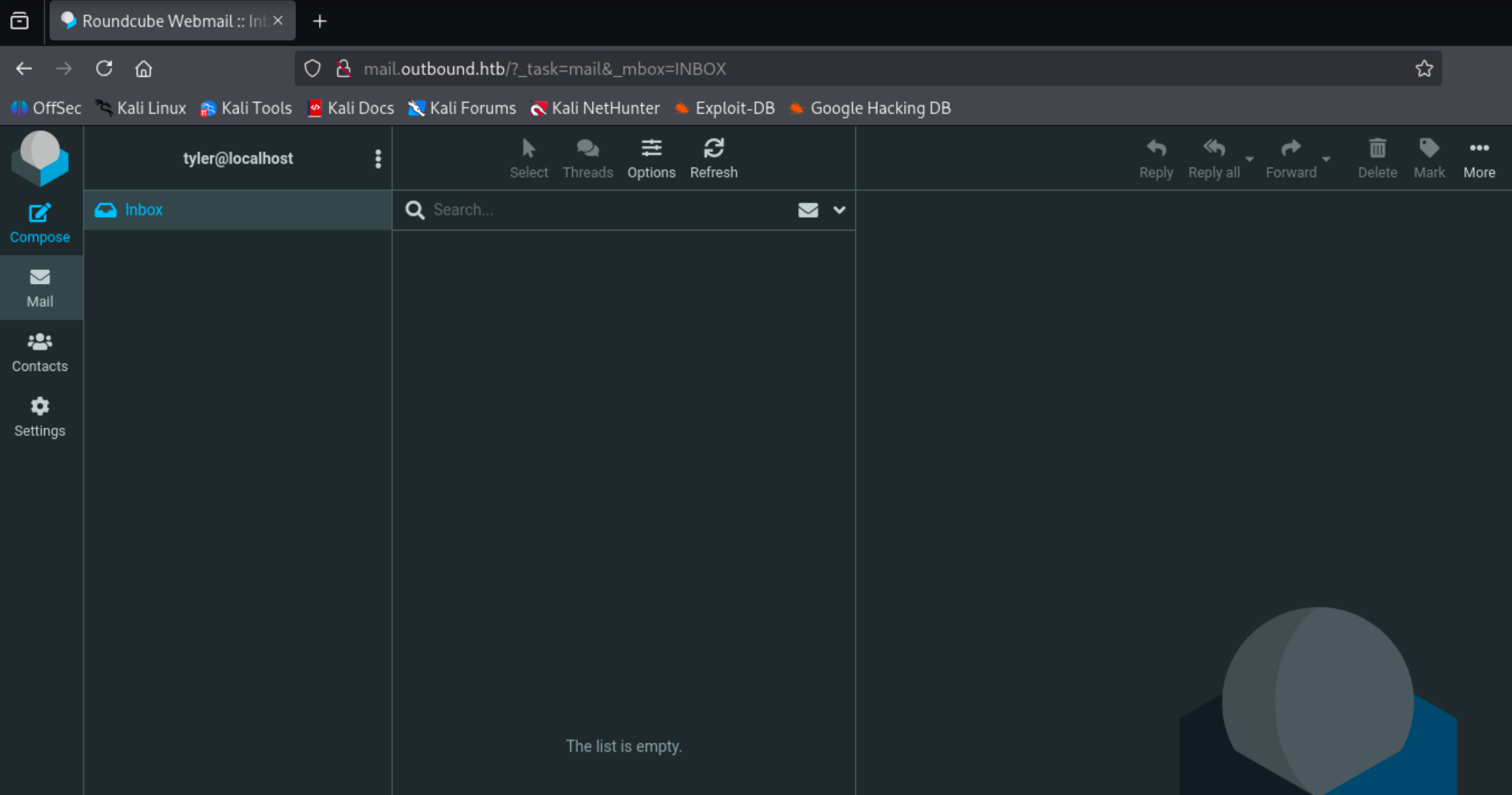Expand the Forward options dropdown

tap(1328, 160)
